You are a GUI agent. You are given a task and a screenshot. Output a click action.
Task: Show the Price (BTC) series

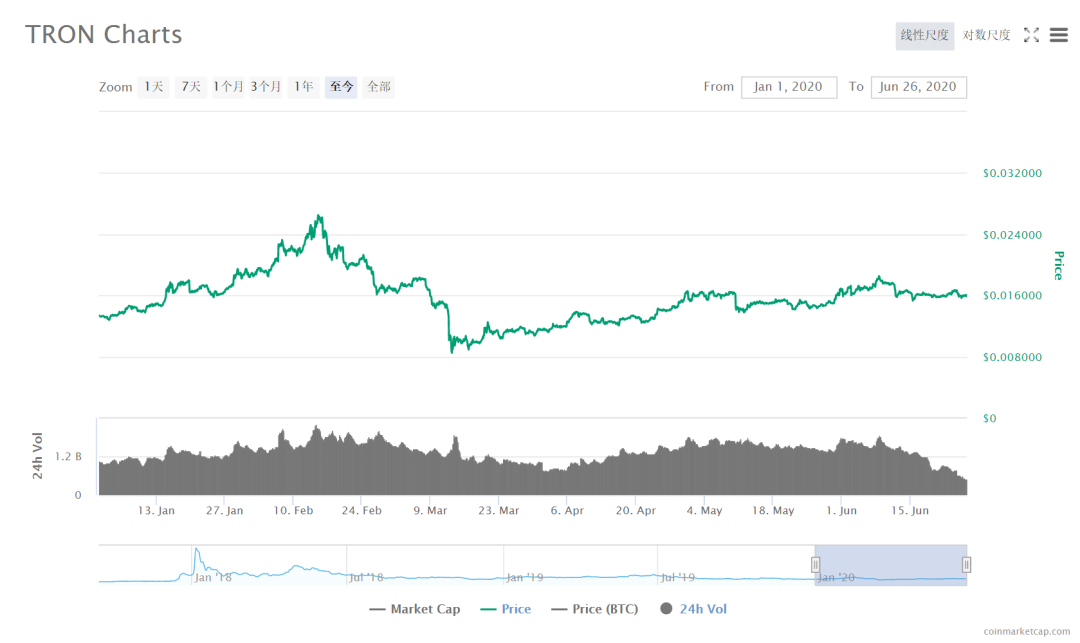(595, 609)
